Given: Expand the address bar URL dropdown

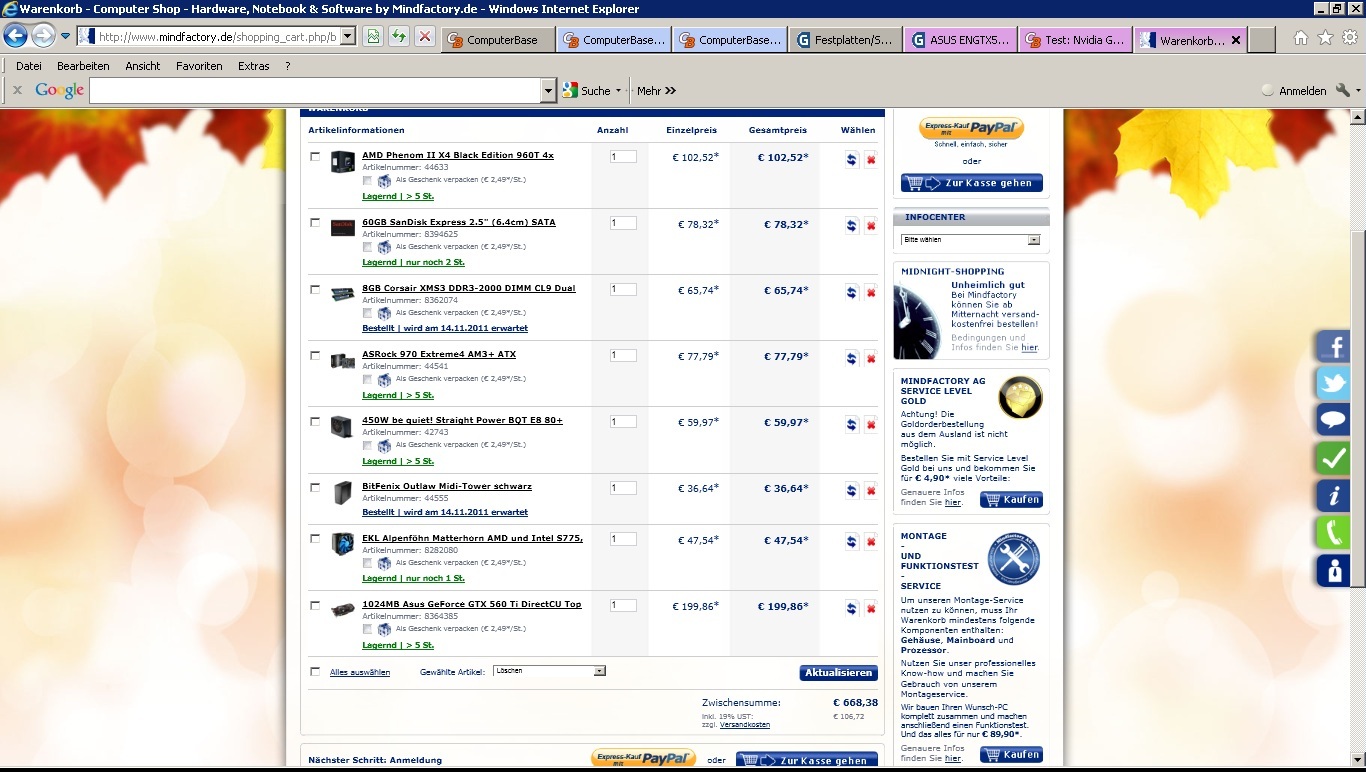Looking at the screenshot, I should coord(348,37).
